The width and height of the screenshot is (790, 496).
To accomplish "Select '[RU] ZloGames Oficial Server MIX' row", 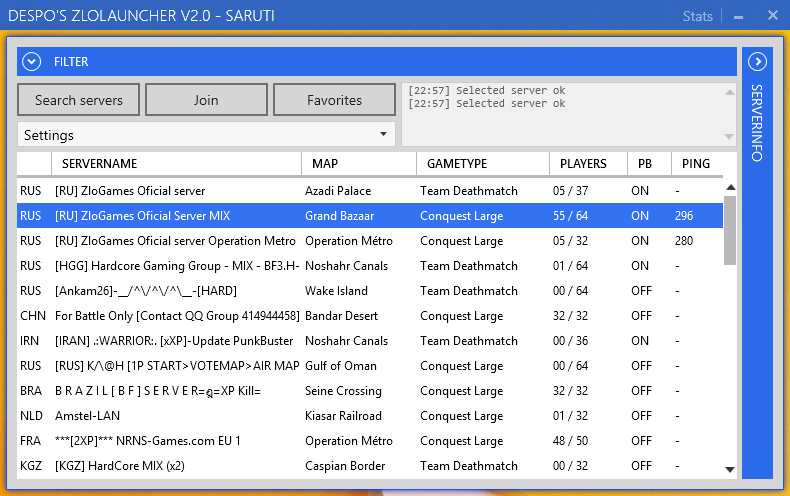I will click(370, 216).
